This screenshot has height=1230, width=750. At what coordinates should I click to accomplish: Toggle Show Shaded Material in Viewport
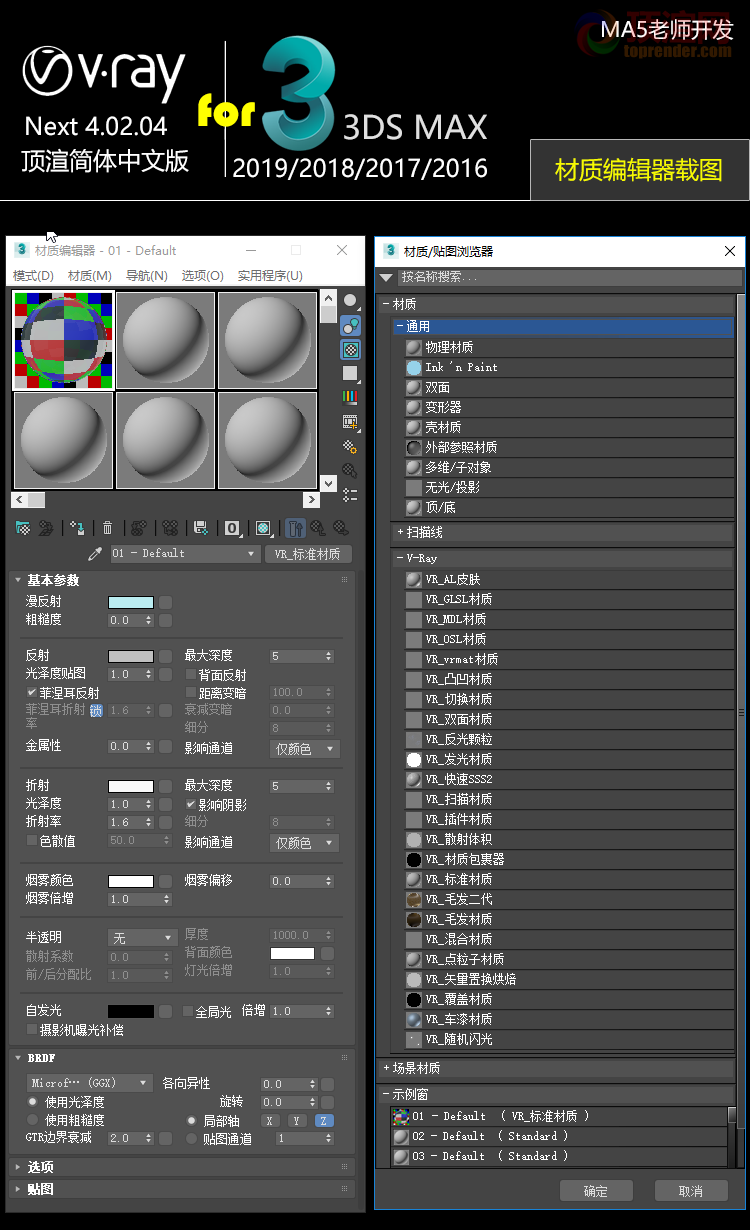click(x=263, y=527)
